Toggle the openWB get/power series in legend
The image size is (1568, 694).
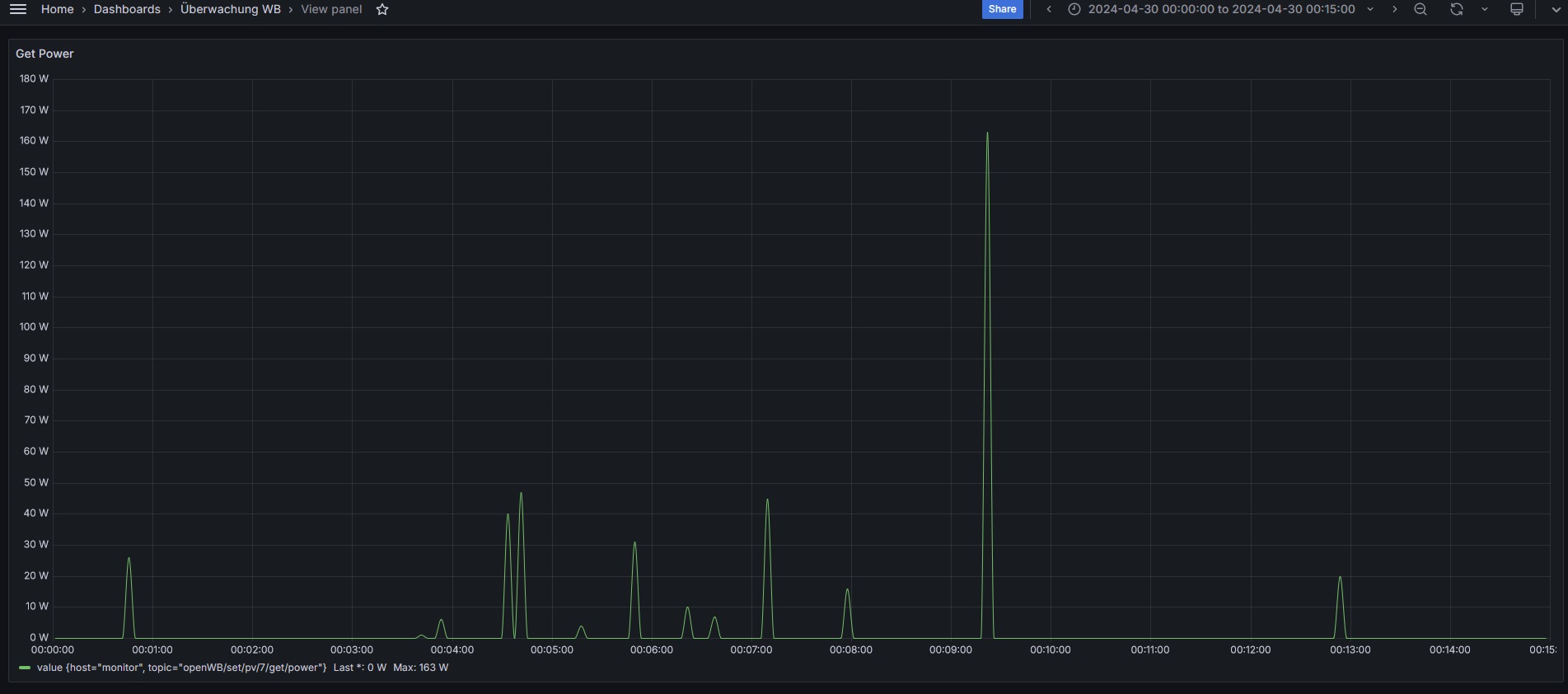pos(181,668)
